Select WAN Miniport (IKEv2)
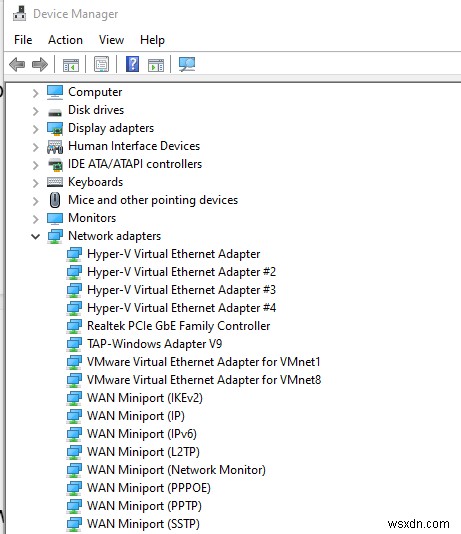 pos(145,398)
